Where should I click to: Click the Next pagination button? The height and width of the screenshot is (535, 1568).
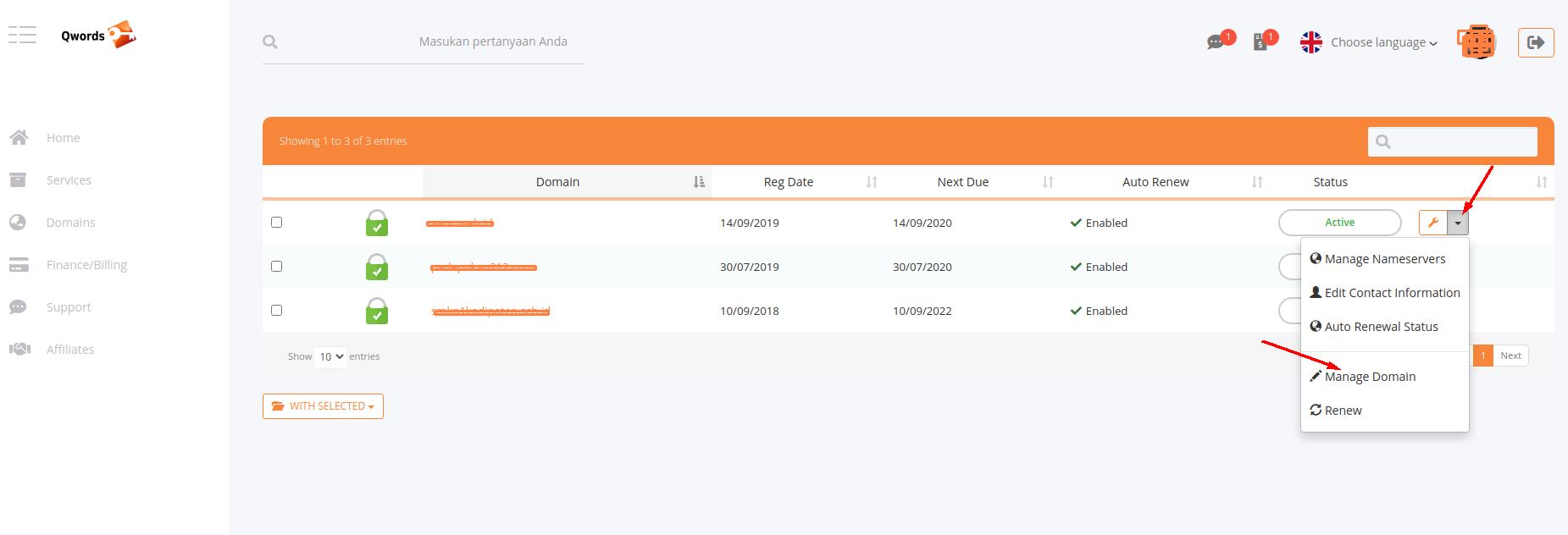coord(1510,356)
